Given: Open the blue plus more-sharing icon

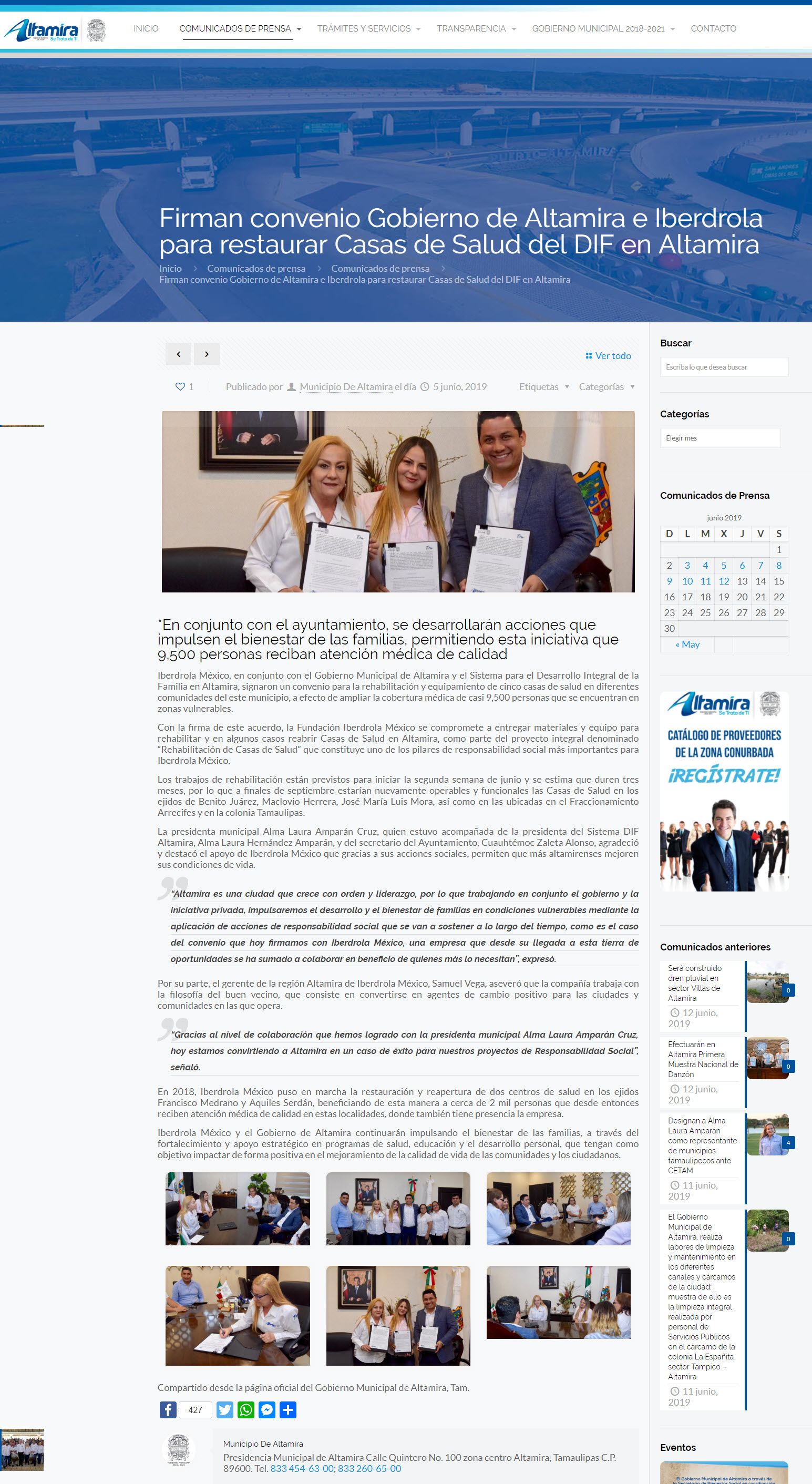Looking at the screenshot, I should click(x=288, y=1409).
